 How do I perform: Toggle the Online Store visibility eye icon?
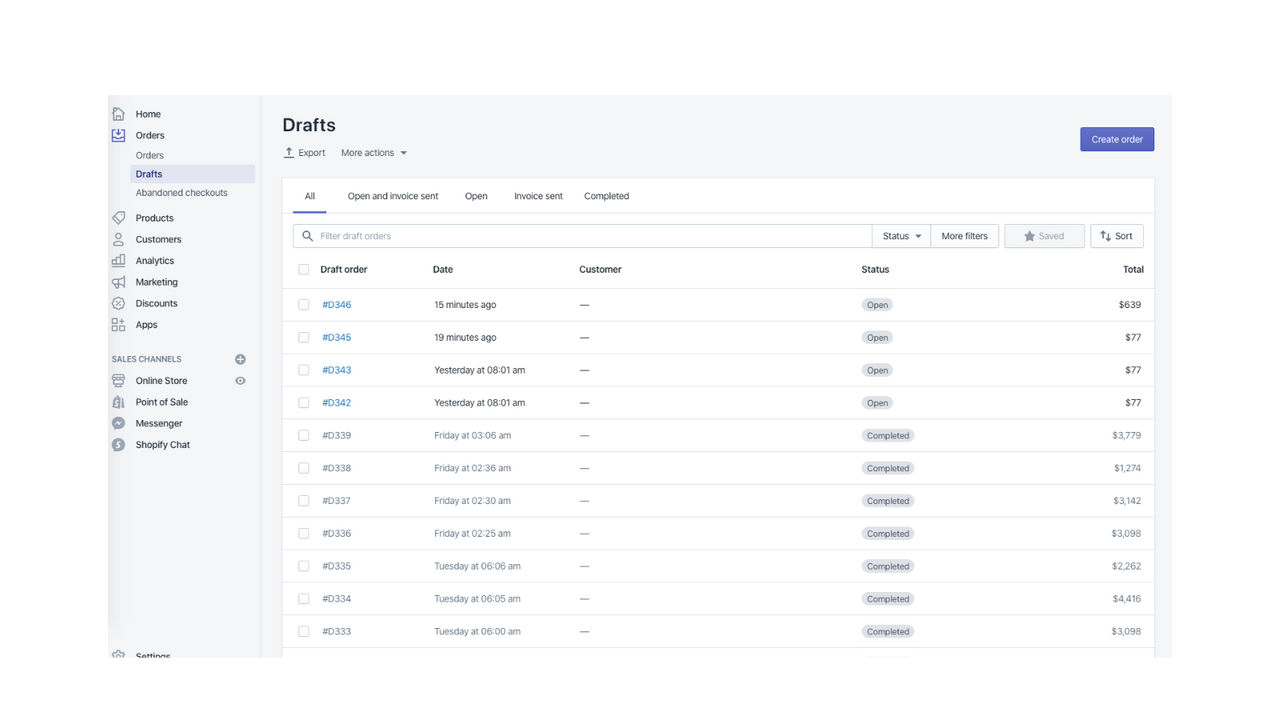coord(239,380)
